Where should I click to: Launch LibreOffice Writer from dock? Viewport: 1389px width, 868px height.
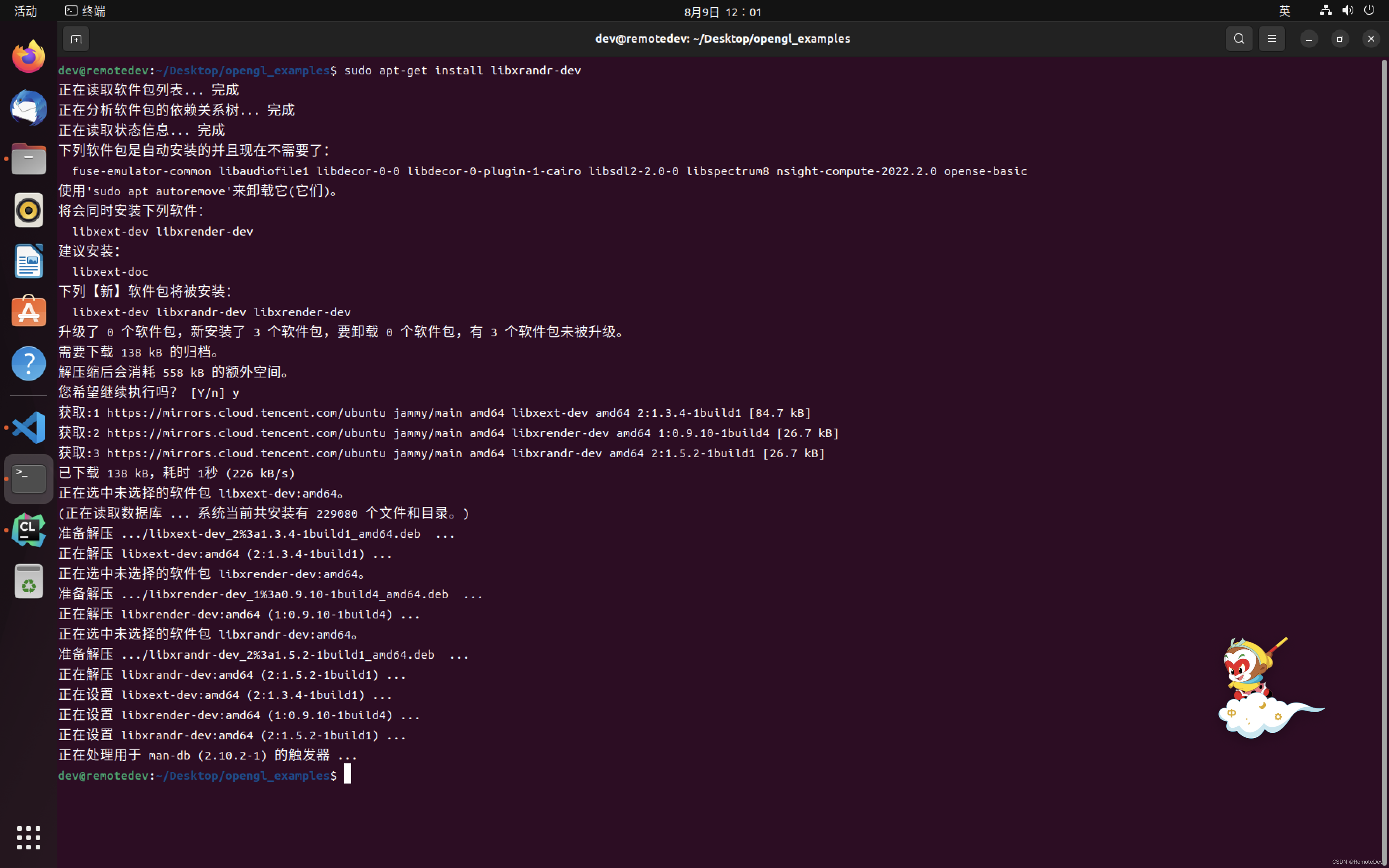tap(29, 261)
